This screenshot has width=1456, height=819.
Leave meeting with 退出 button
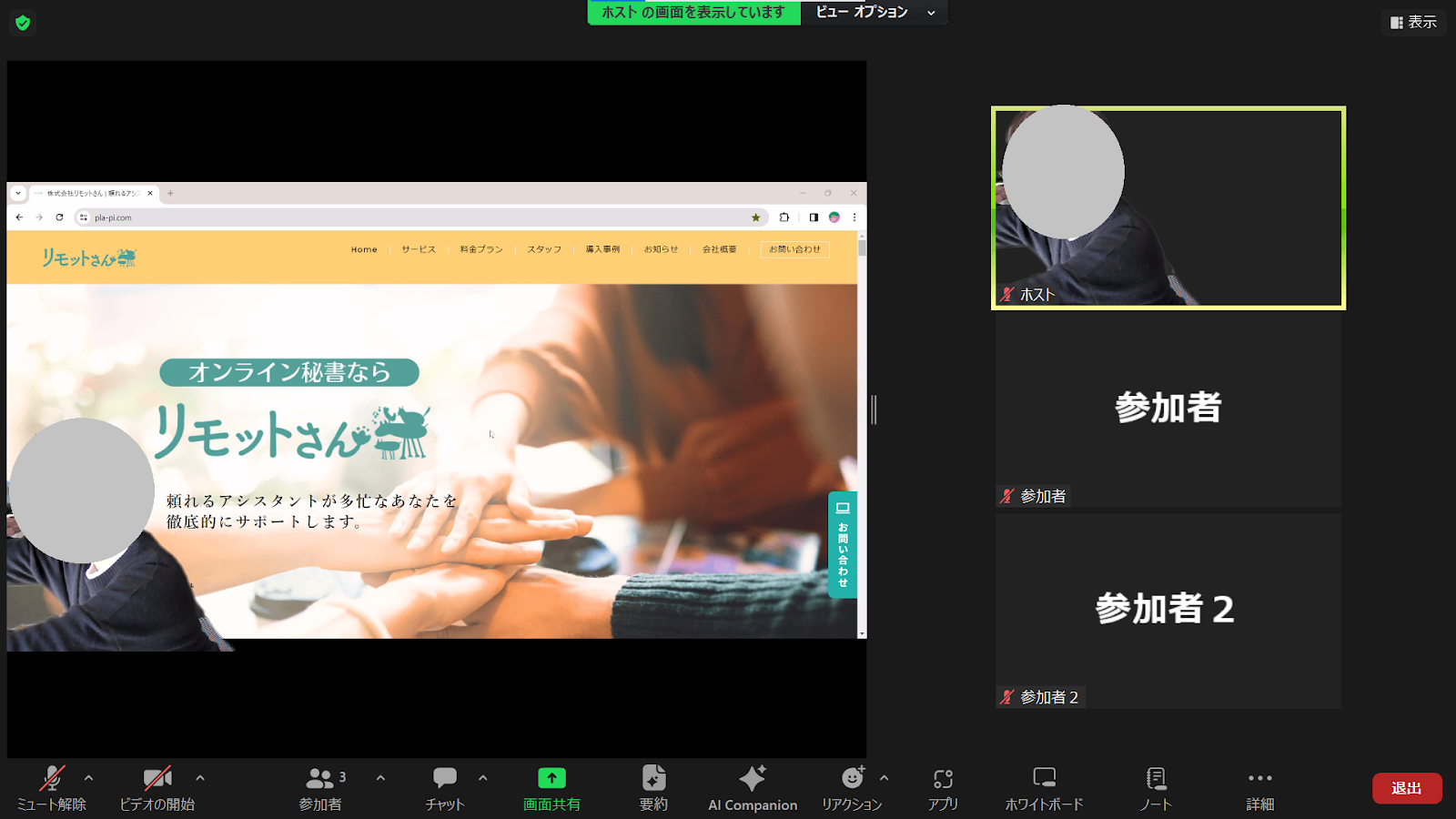click(1407, 788)
